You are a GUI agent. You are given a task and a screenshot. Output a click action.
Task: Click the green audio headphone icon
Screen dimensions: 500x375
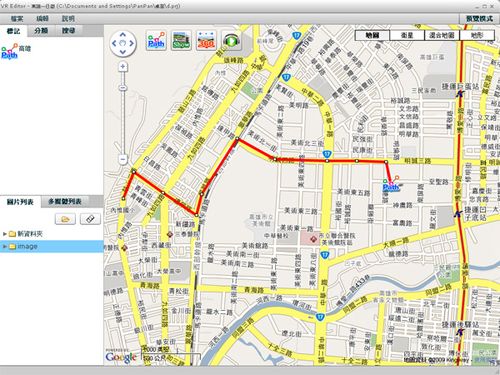click(231, 41)
